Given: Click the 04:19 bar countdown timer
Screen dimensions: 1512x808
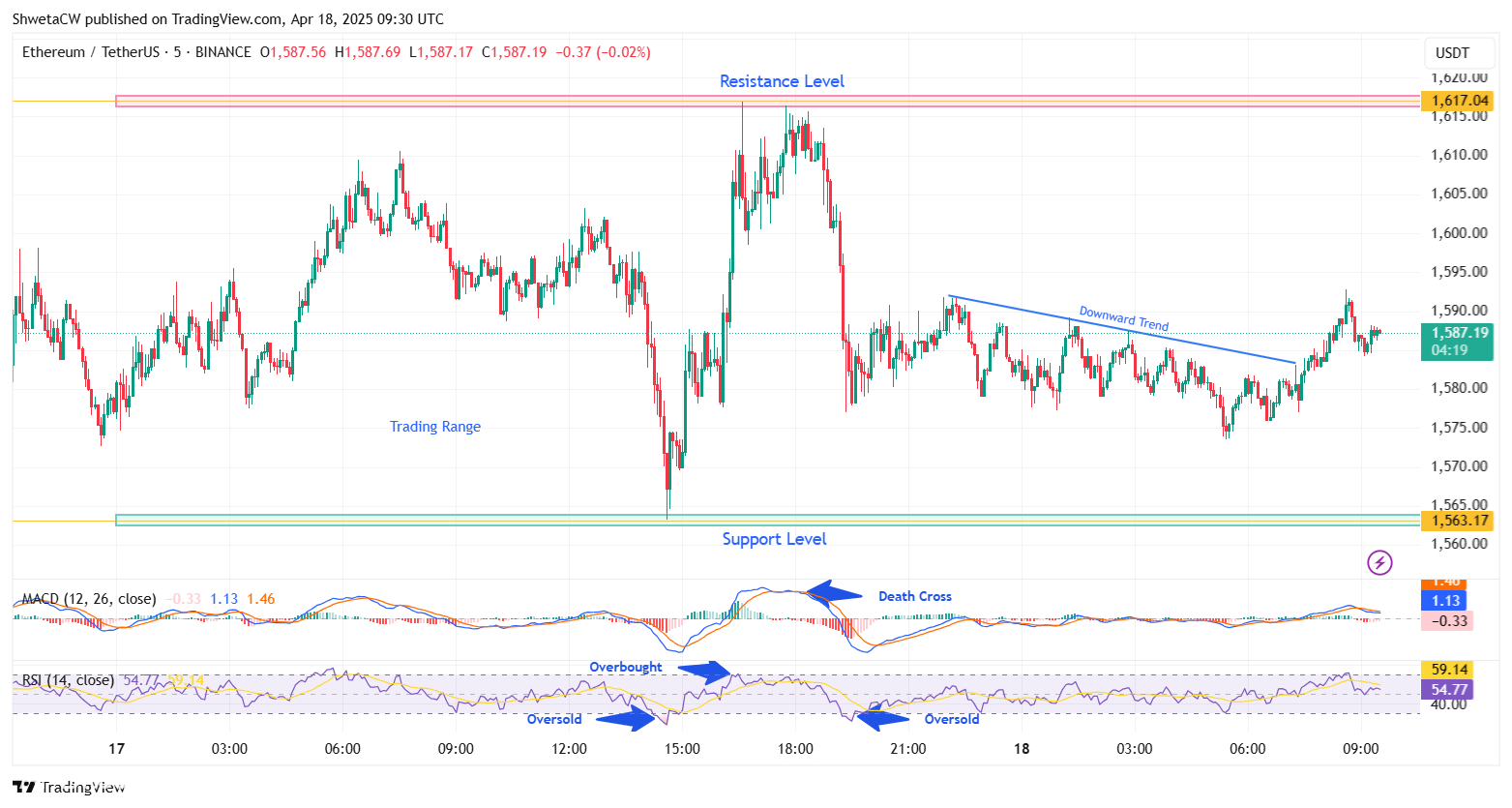Looking at the screenshot, I should tap(1450, 350).
